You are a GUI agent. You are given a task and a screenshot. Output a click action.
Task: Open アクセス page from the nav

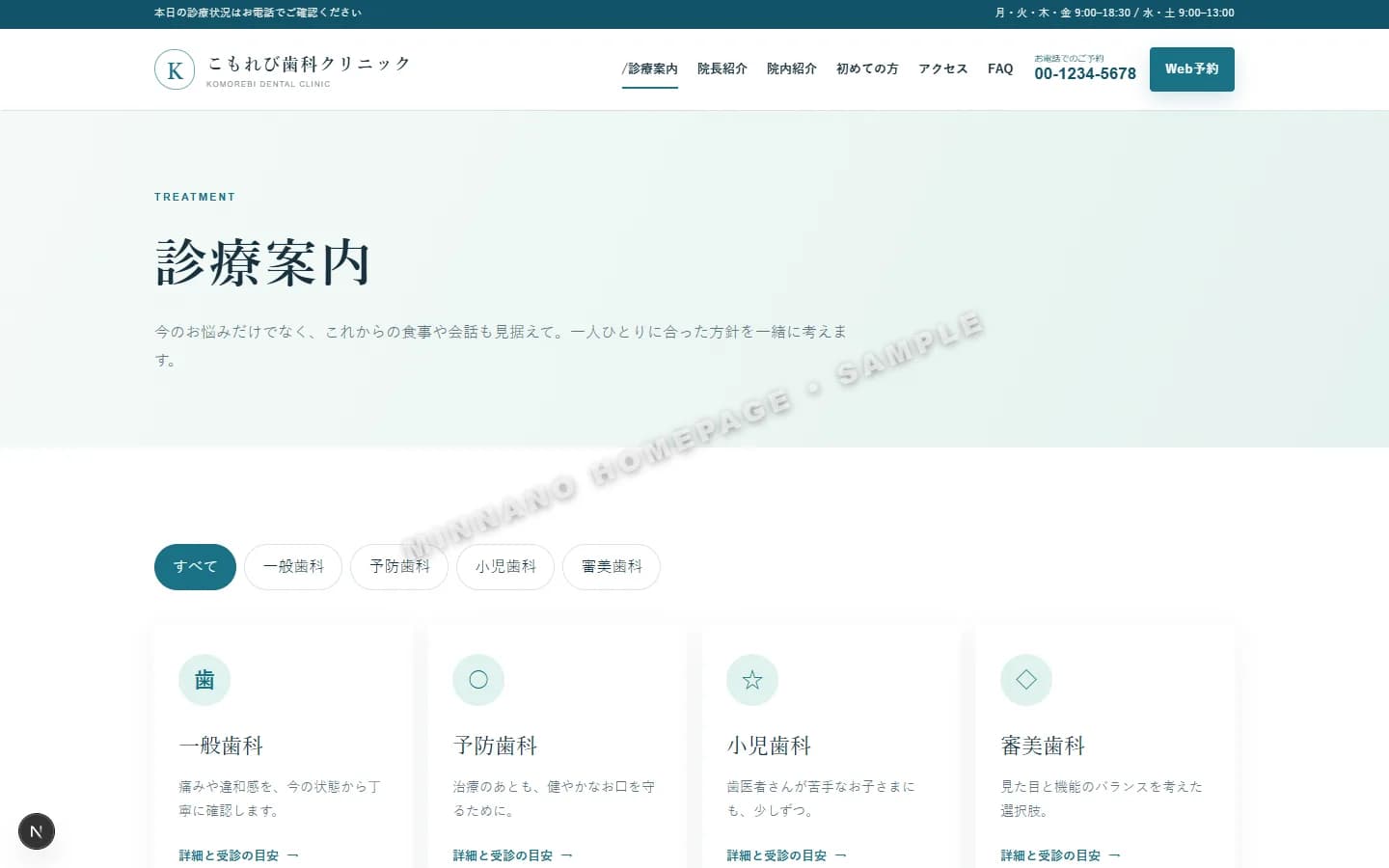pos(943,69)
